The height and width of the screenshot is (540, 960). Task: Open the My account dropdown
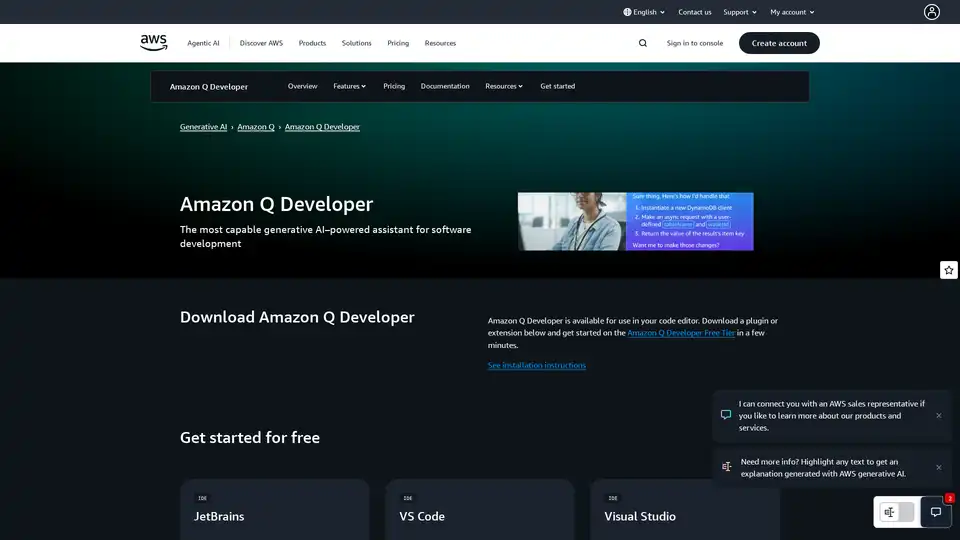(792, 12)
